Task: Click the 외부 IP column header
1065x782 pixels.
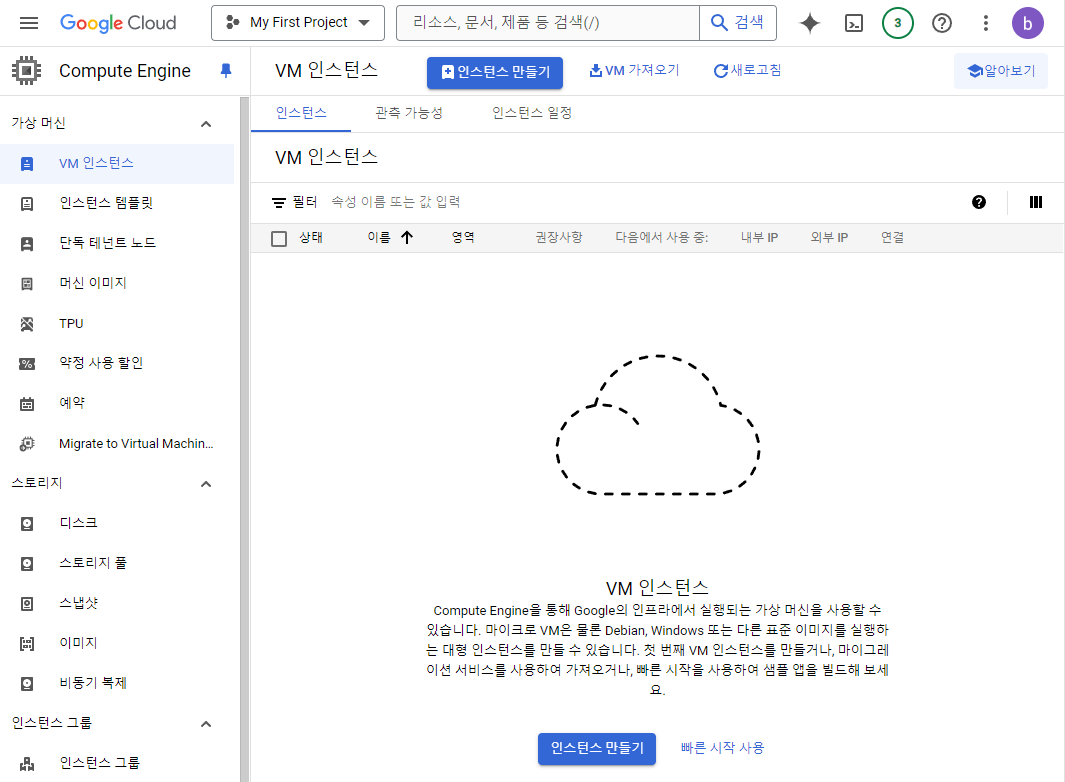Action: pyautogui.click(x=829, y=237)
